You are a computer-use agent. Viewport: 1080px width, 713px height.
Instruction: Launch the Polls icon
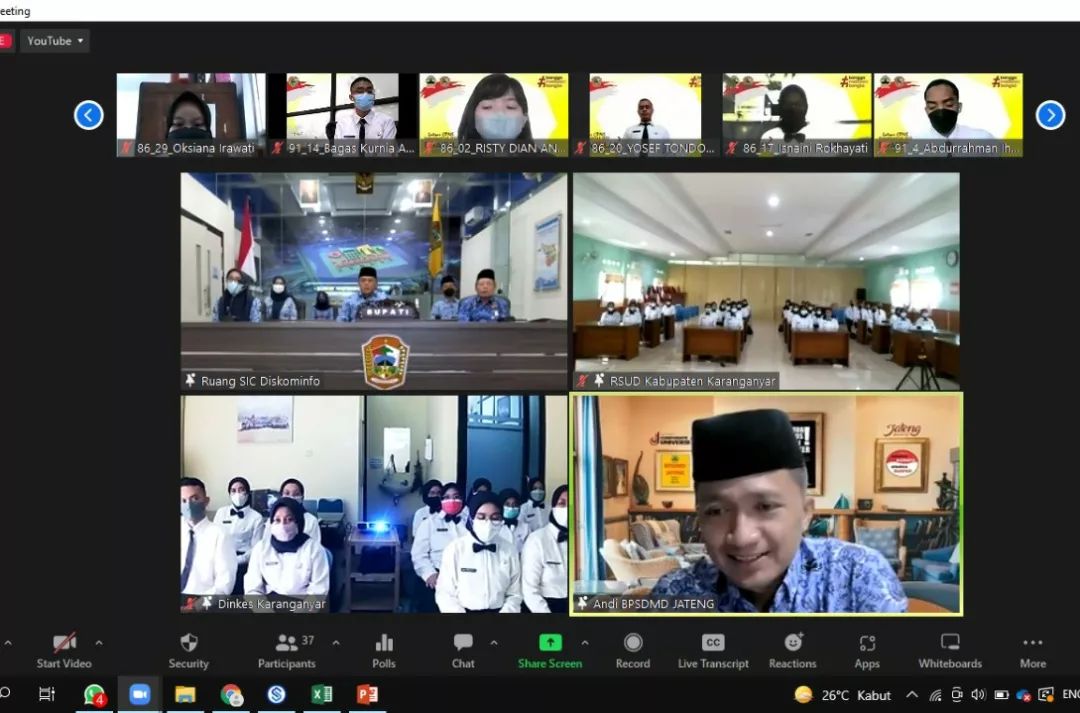click(384, 642)
